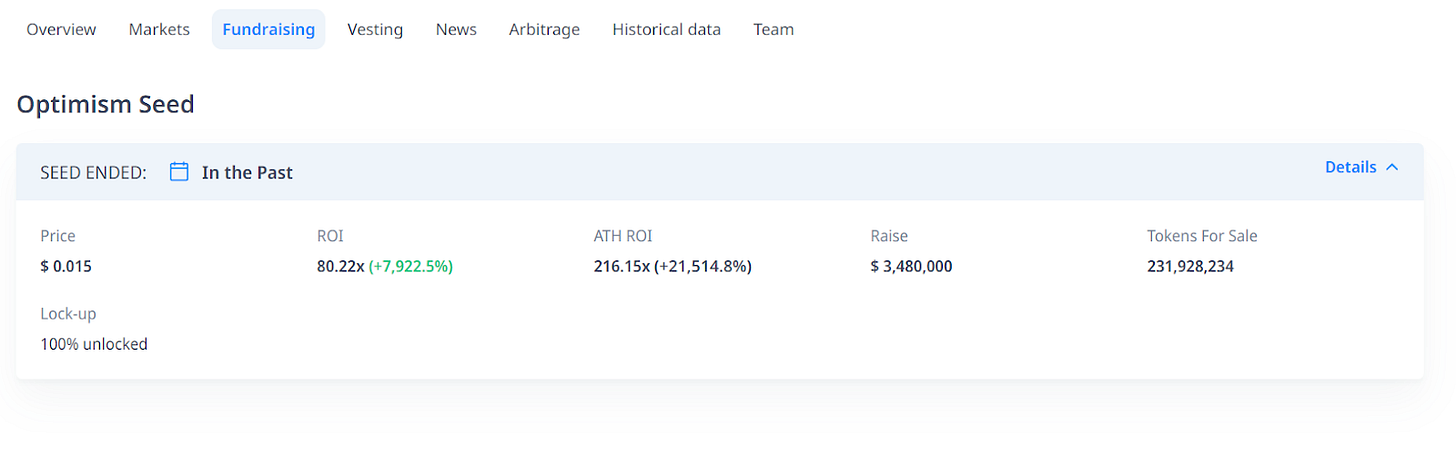This screenshot has height=449, width=1456.
Task: Go to the Vesting tab
Action: [x=375, y=29]
